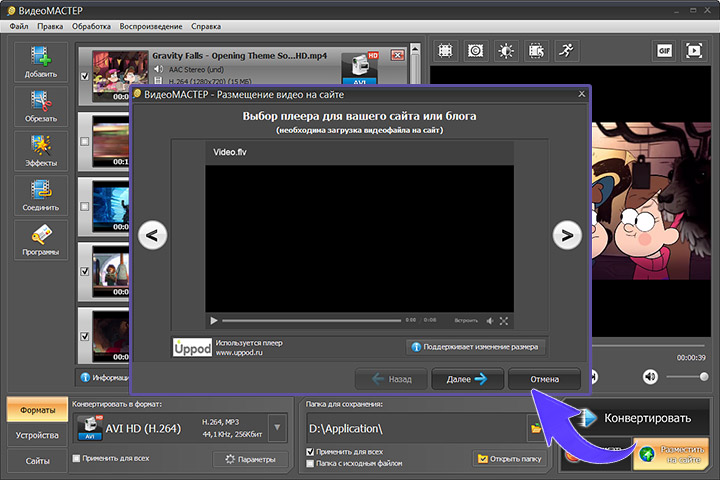Viewport: 720px width, 480px height.
Task: Expand the AVI HD (H.264) format dropdown
Action: pos(277,428)
